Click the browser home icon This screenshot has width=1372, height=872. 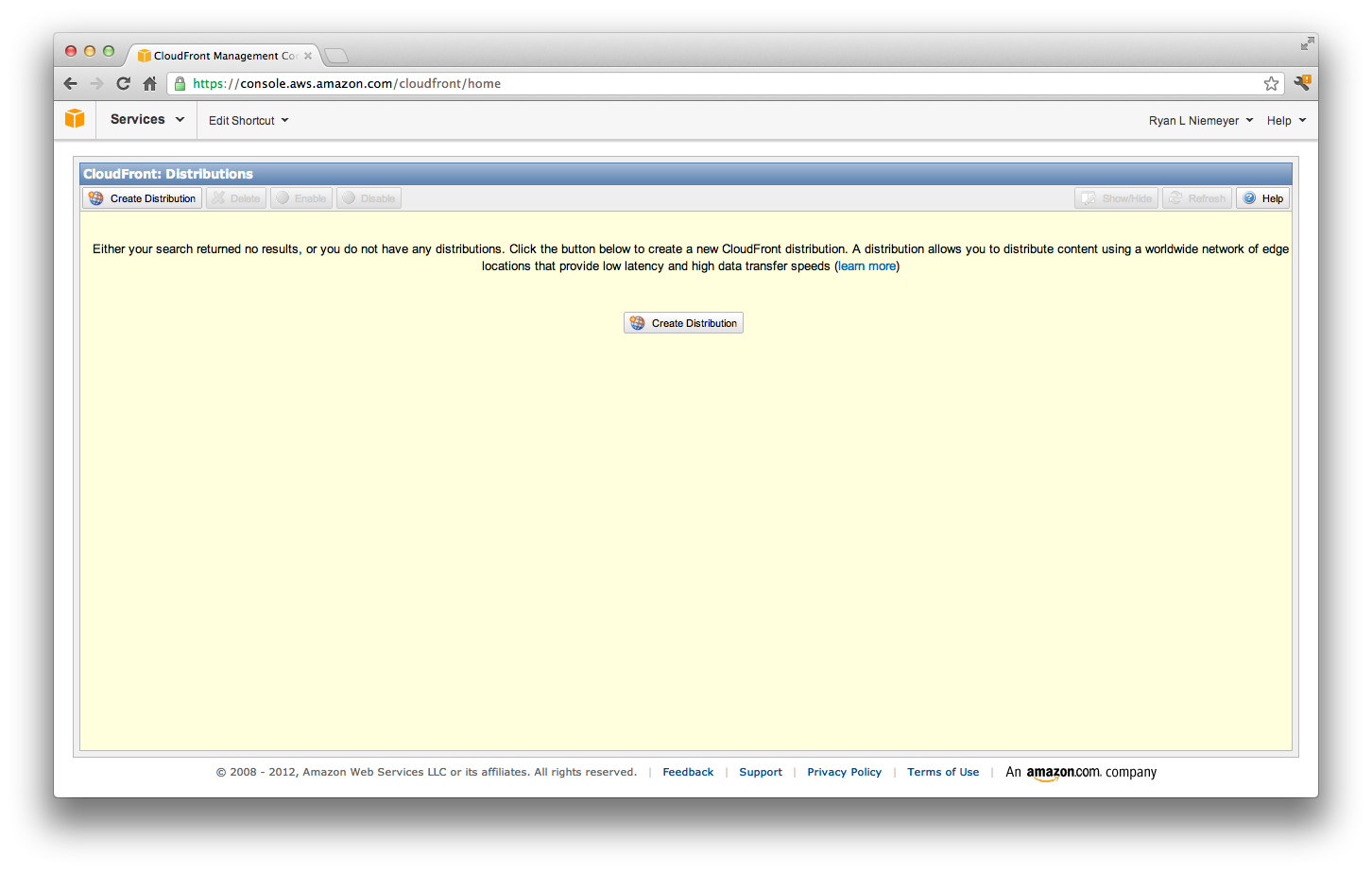coord(150,83)
